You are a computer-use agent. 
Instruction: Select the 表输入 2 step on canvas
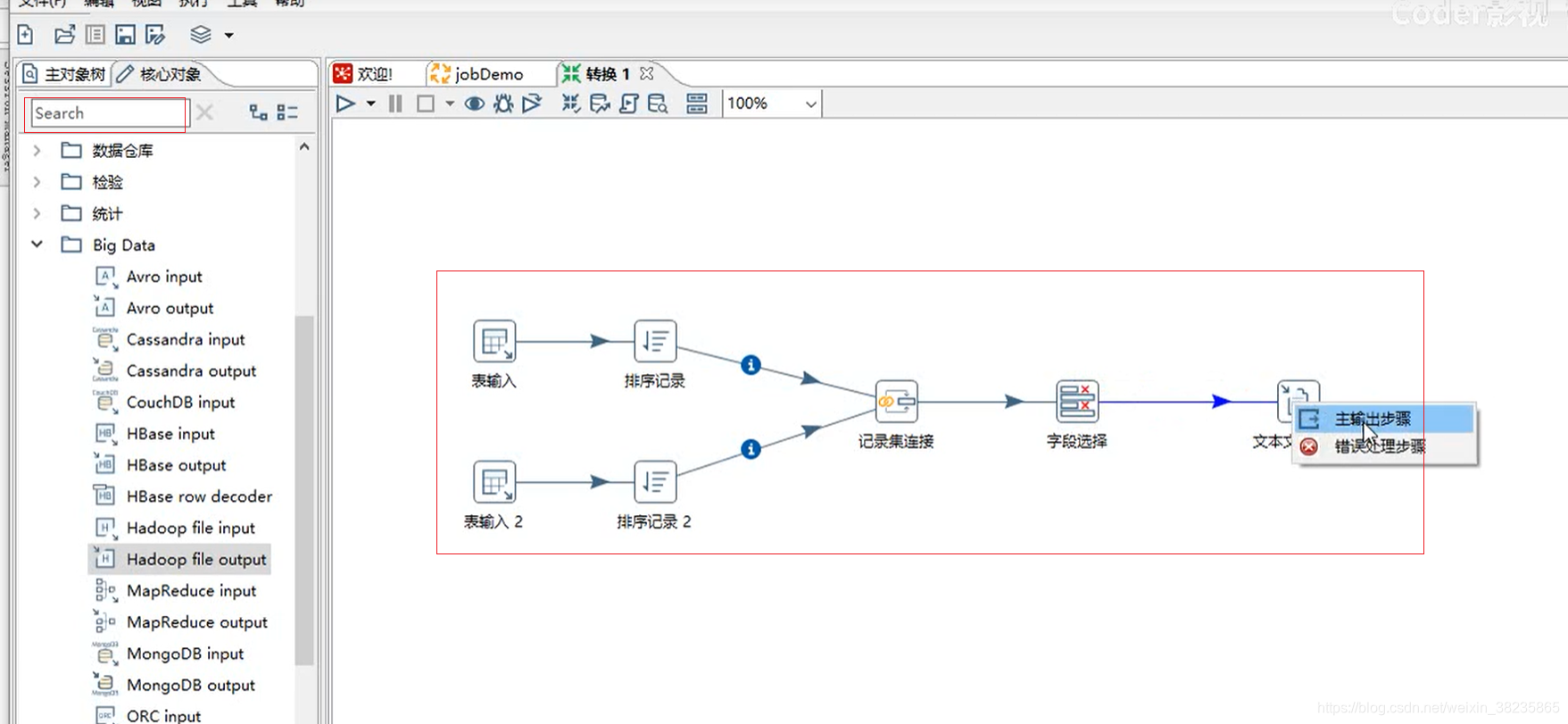[x=494, y=482]
